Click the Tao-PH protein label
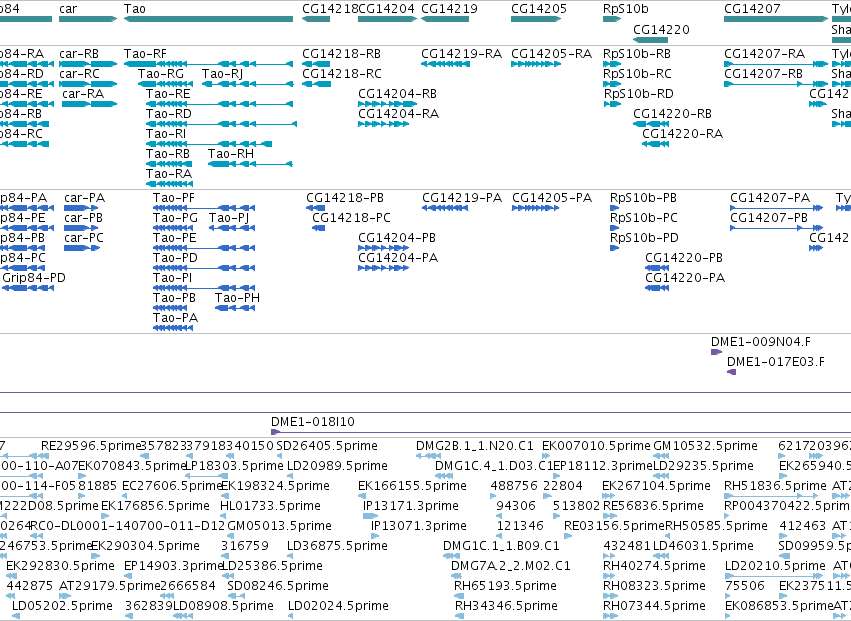 237,298
